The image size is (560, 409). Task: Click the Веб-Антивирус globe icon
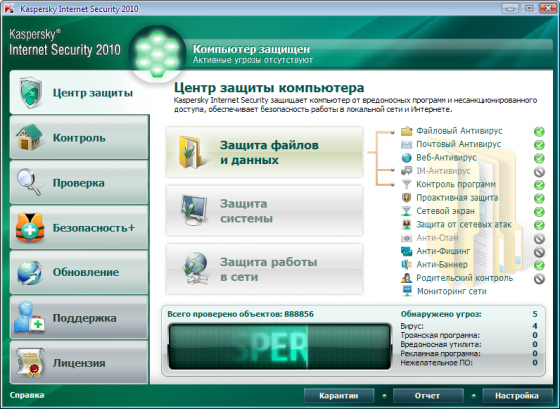point(406,158)
